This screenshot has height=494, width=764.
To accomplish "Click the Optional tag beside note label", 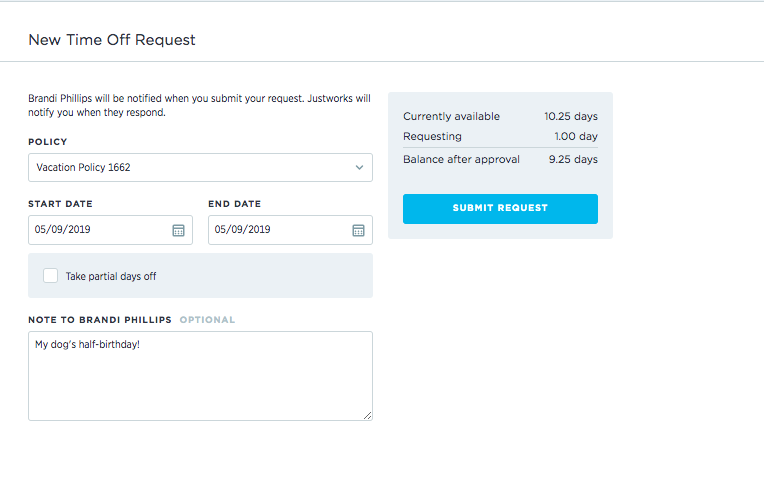I will tap(207, 320).
